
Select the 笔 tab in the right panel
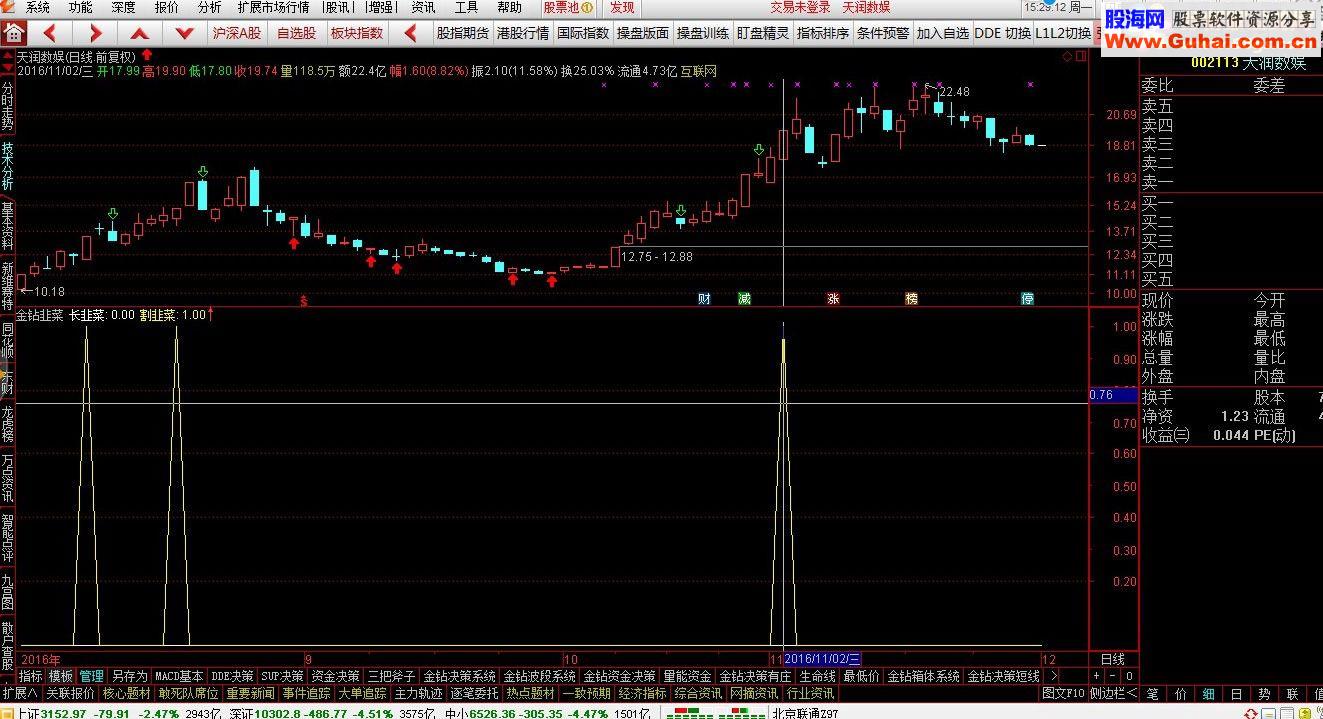pos(1153,693)
